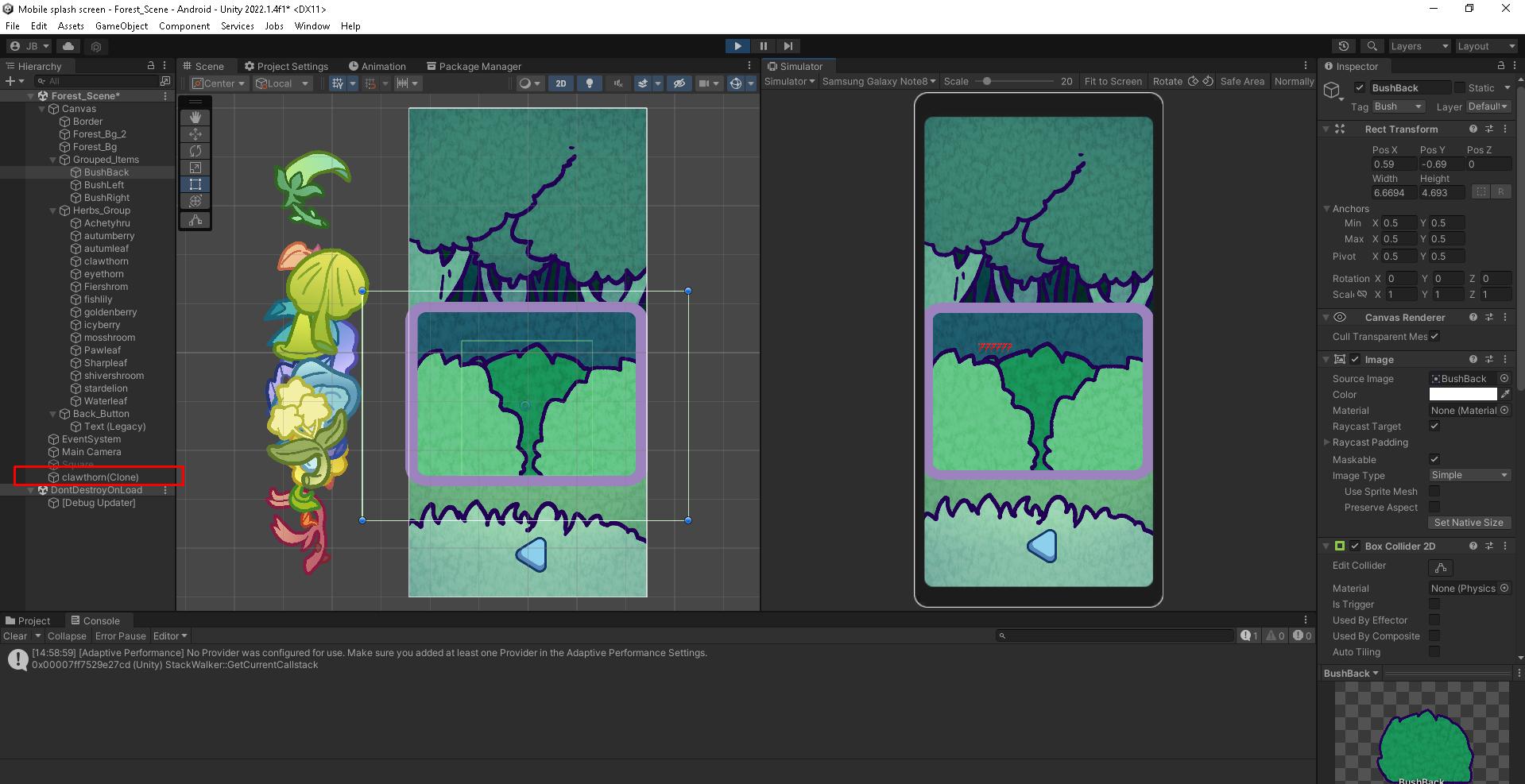Click the Step frame button
Screen dimensions: 1525x784
point(788,46)
